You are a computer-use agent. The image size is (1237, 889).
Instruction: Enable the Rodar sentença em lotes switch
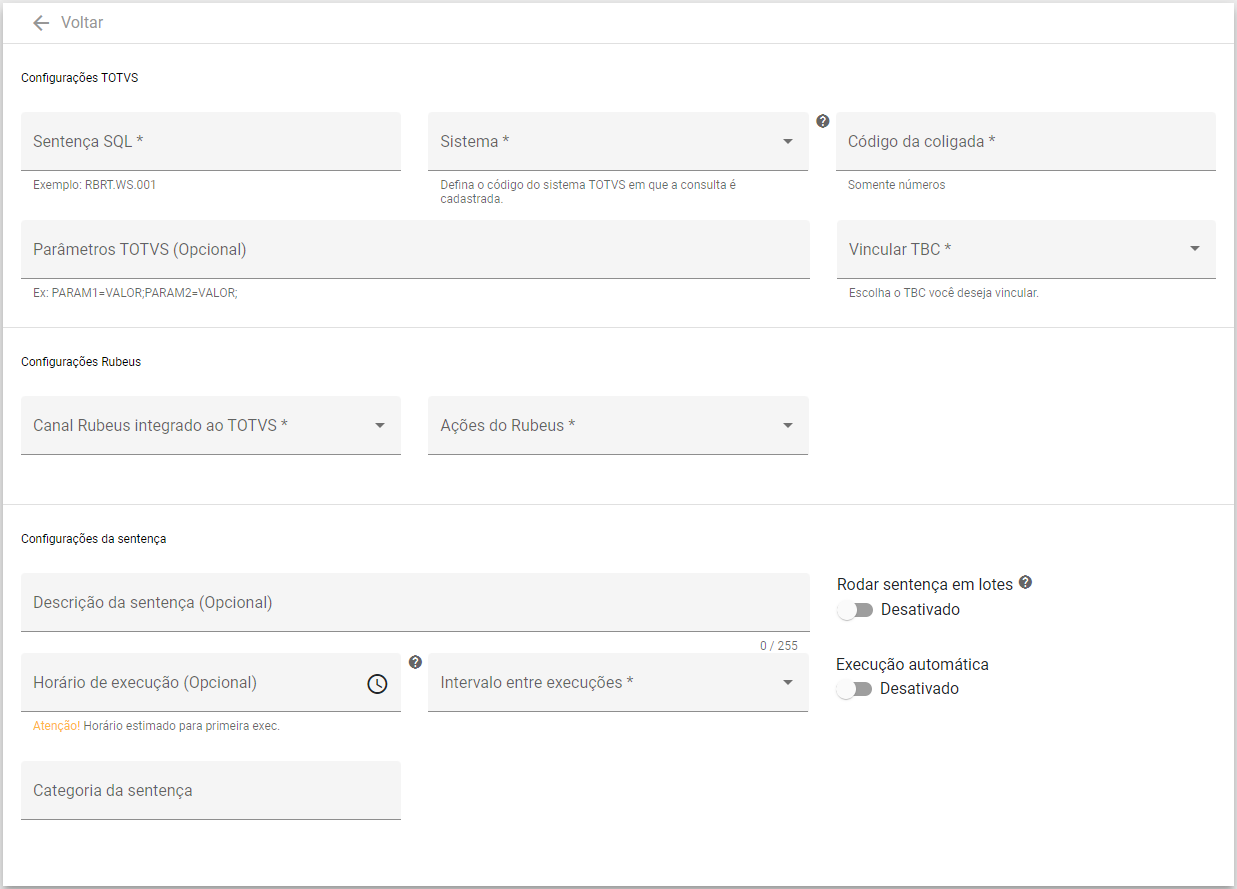pyautogui.click(x=855, y=610)
